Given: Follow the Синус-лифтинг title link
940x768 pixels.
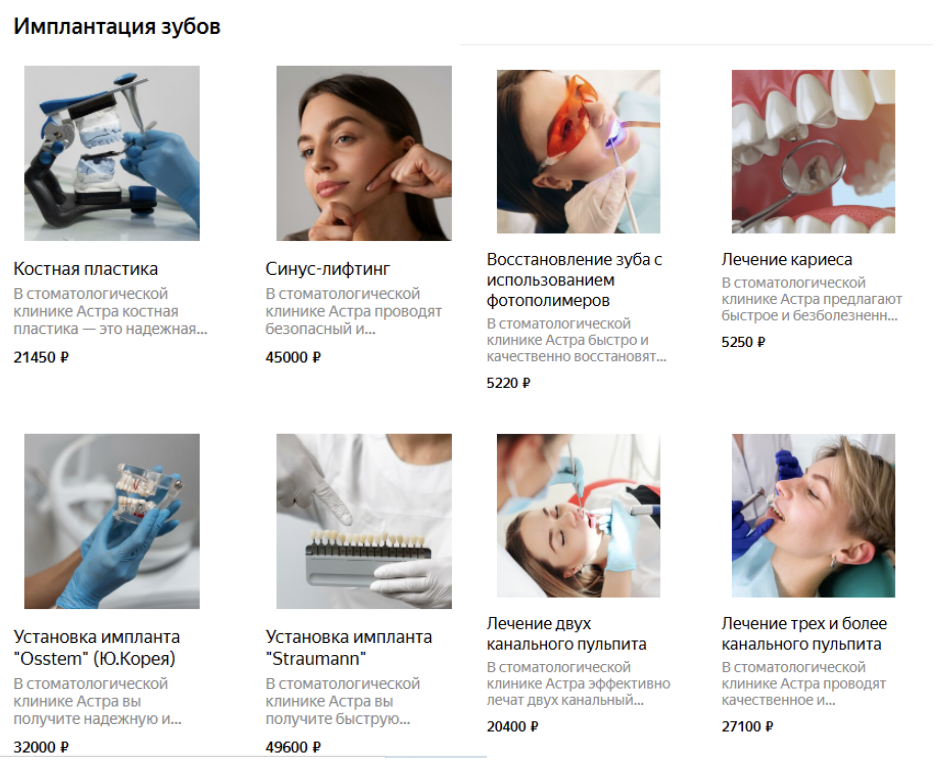Looking at the screenshot, I should [x=327, y=269].
